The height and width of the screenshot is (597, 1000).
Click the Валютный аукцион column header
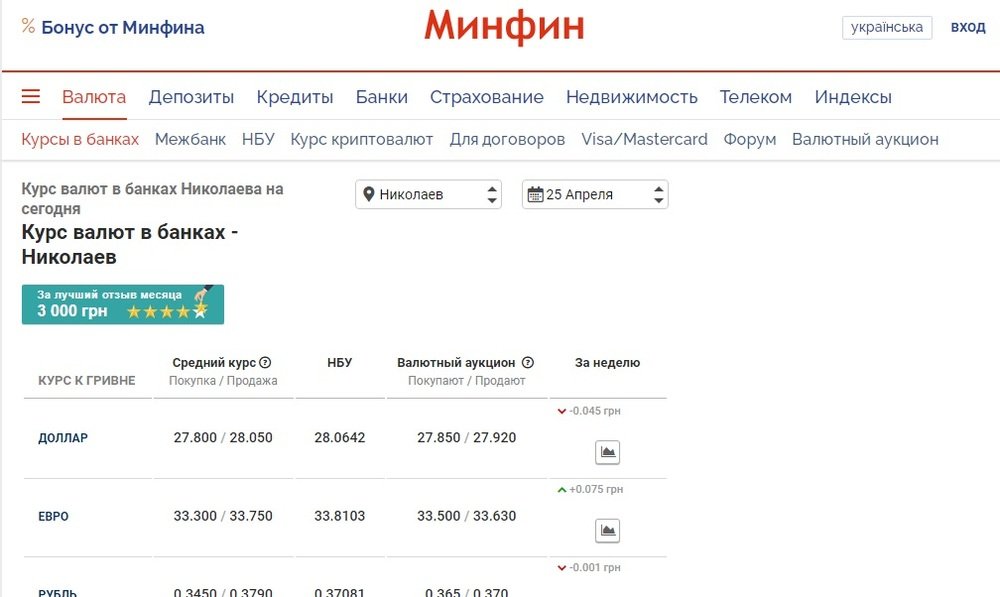point(456,362)
